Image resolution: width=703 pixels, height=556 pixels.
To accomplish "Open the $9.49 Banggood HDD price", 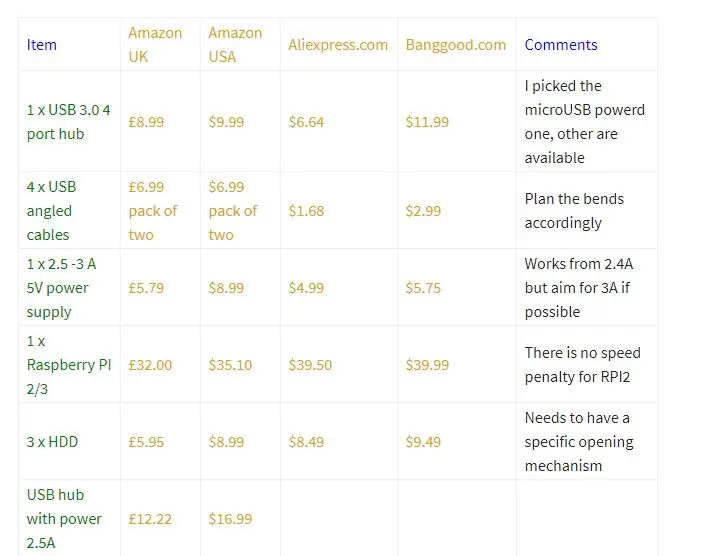I will click(423, 442).
